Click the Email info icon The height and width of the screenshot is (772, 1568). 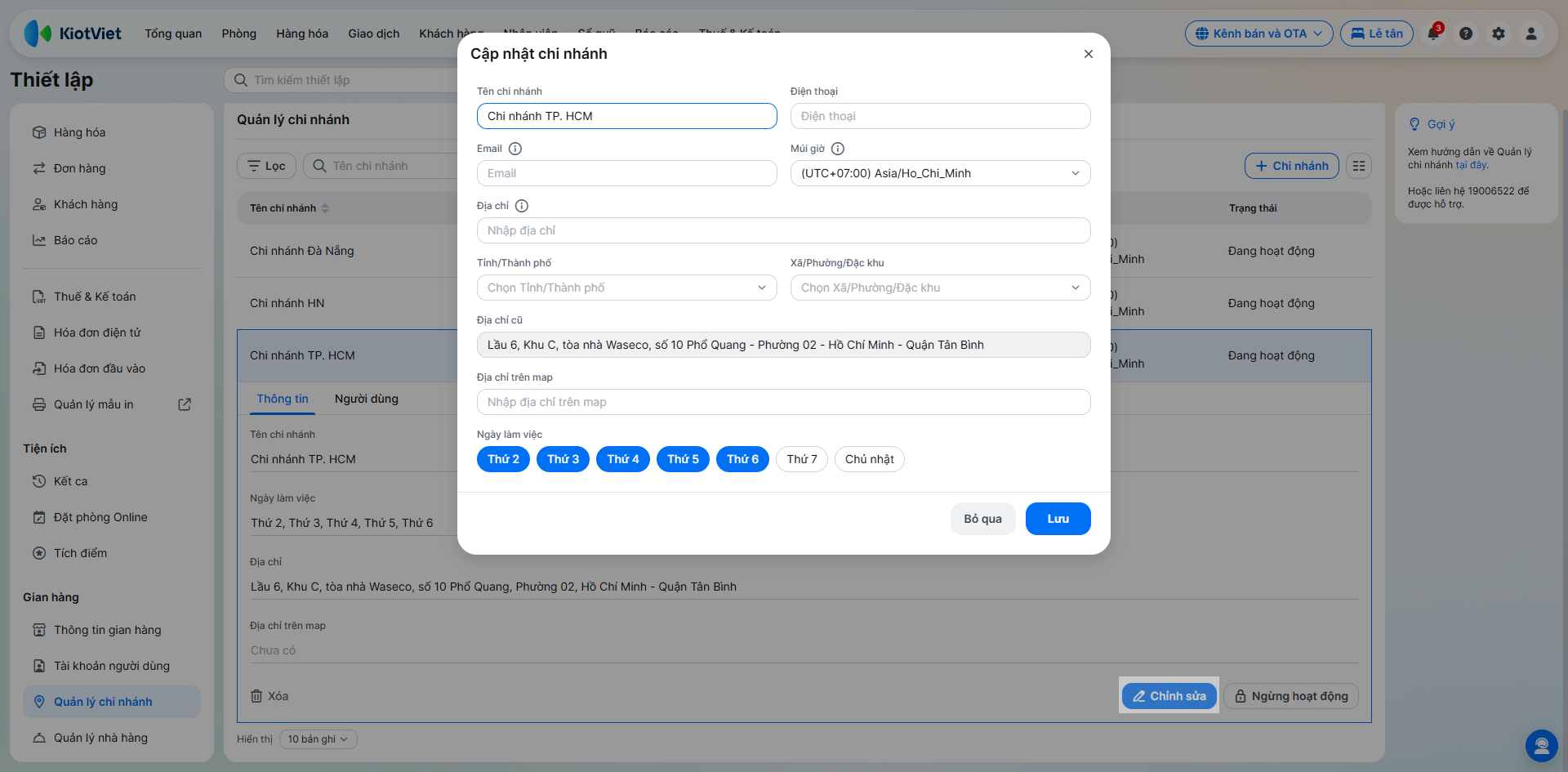(x=514, y=149)
